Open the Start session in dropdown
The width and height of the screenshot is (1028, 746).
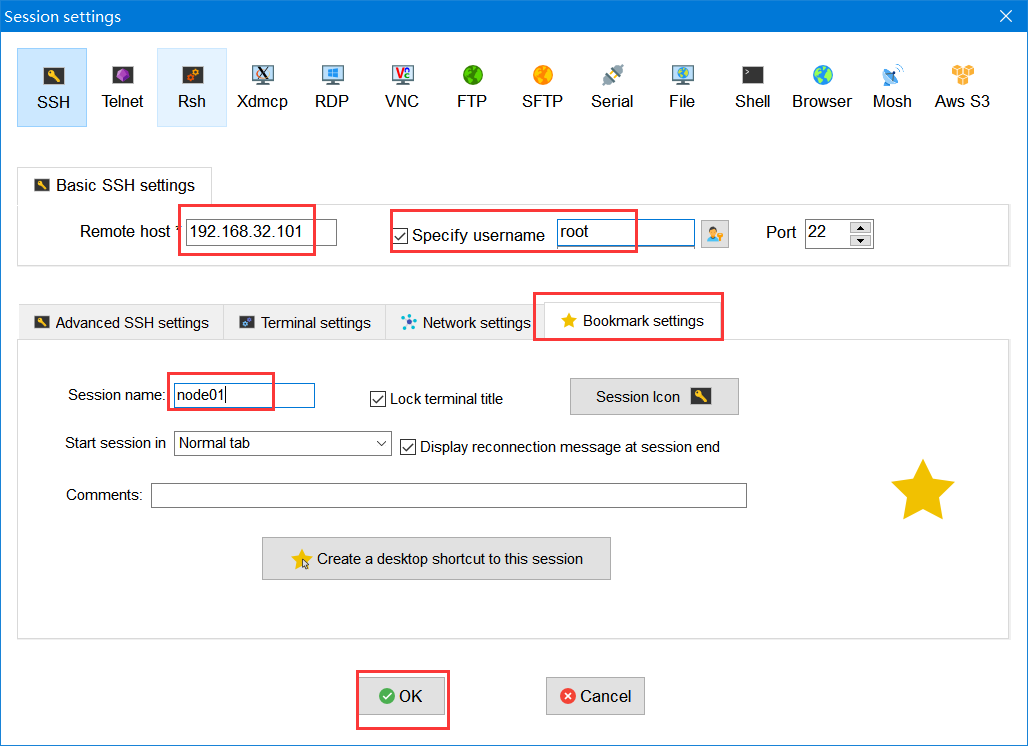pyautogui.click(x=283, y=443)
